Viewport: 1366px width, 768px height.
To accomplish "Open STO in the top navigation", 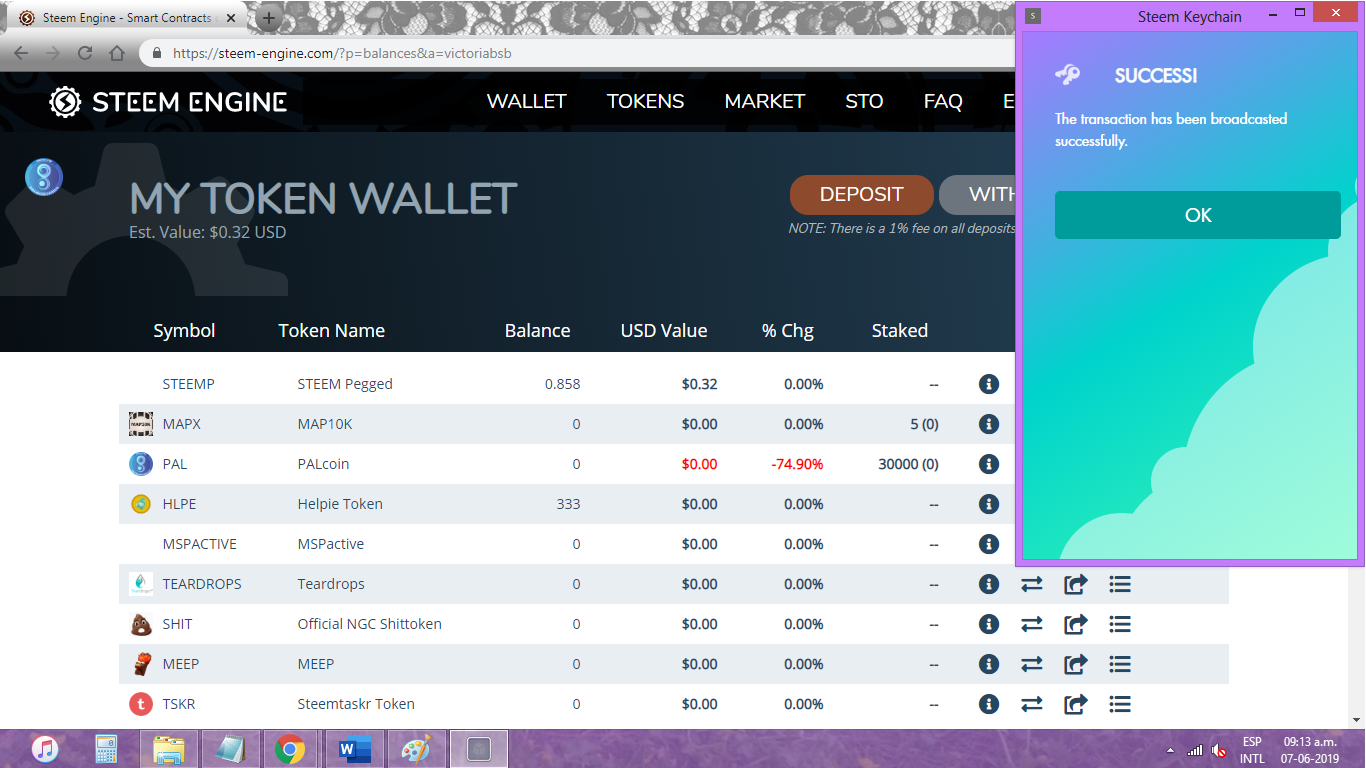I will 864,101.
